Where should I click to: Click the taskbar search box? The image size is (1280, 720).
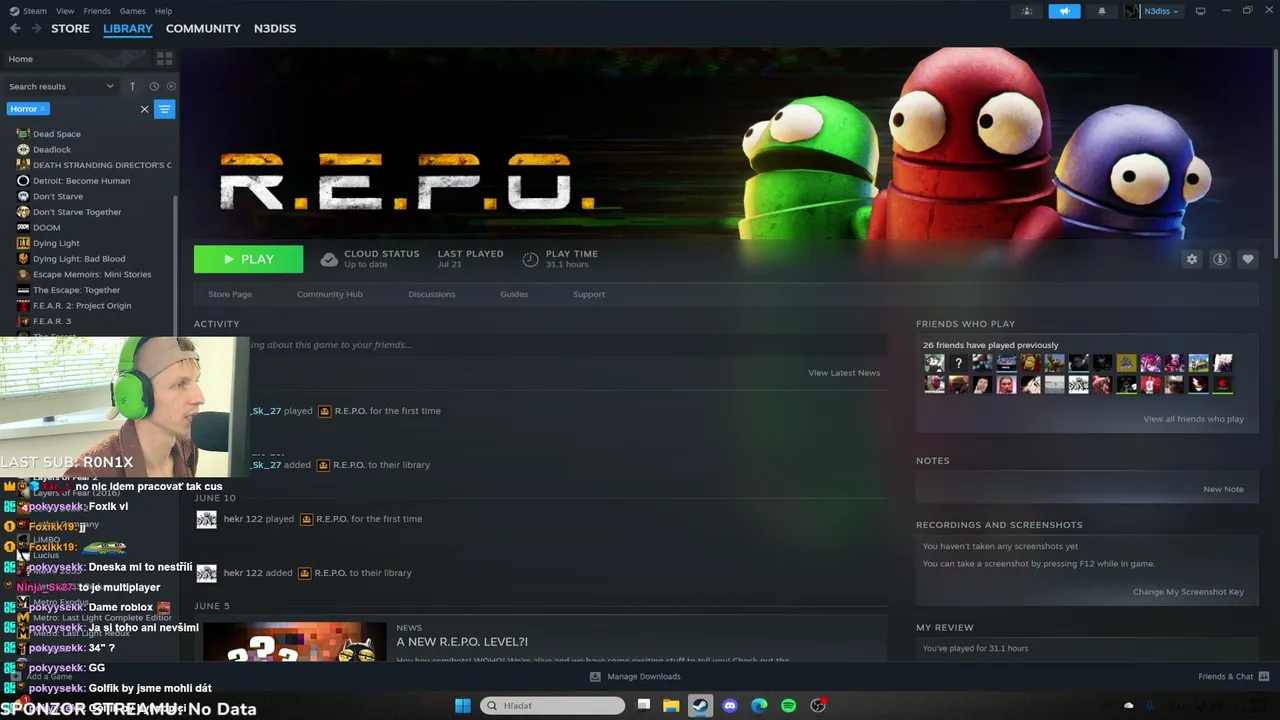[x=553, y=706]
